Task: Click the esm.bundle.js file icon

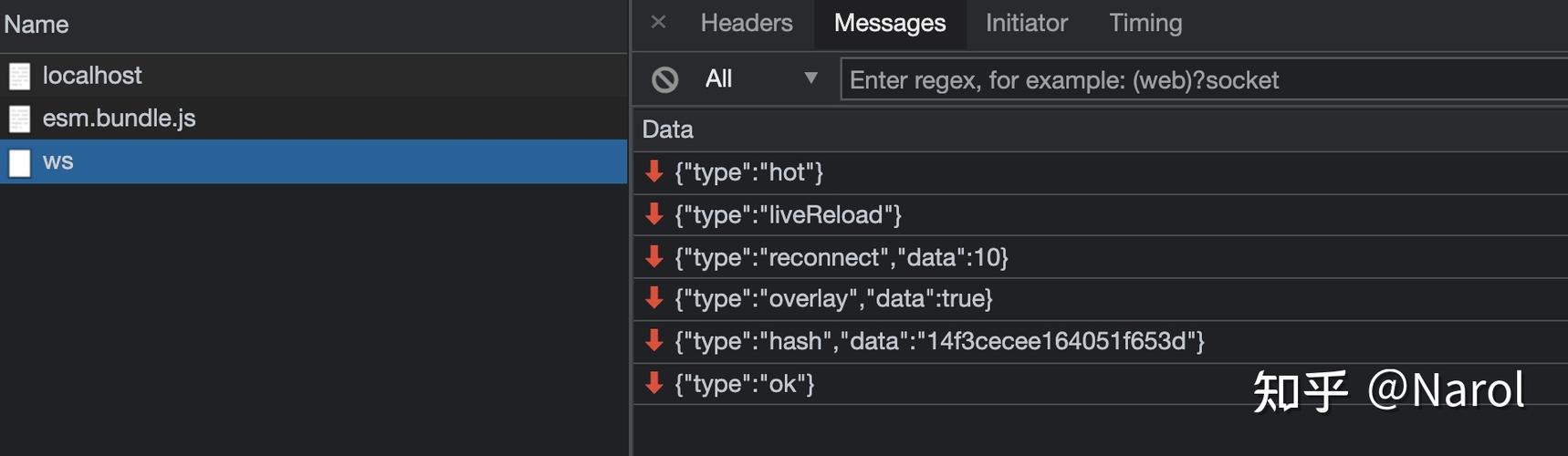Action: tap(19, 119)
